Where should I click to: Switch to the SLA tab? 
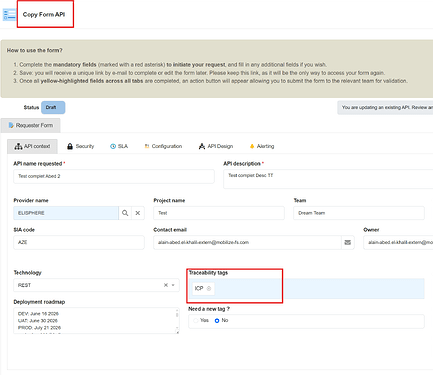coord(119,146)
